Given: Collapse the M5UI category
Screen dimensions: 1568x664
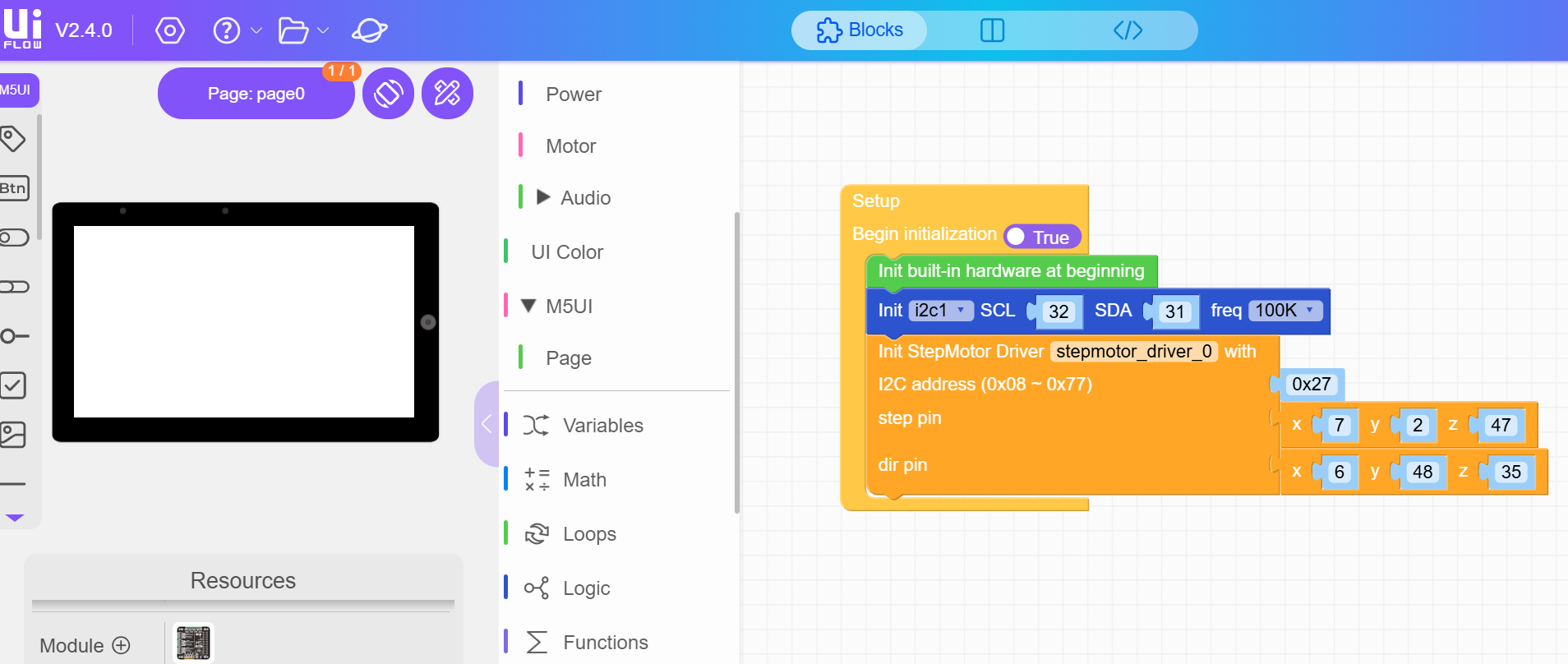Looking at the screenshot, I should (529, 306).
